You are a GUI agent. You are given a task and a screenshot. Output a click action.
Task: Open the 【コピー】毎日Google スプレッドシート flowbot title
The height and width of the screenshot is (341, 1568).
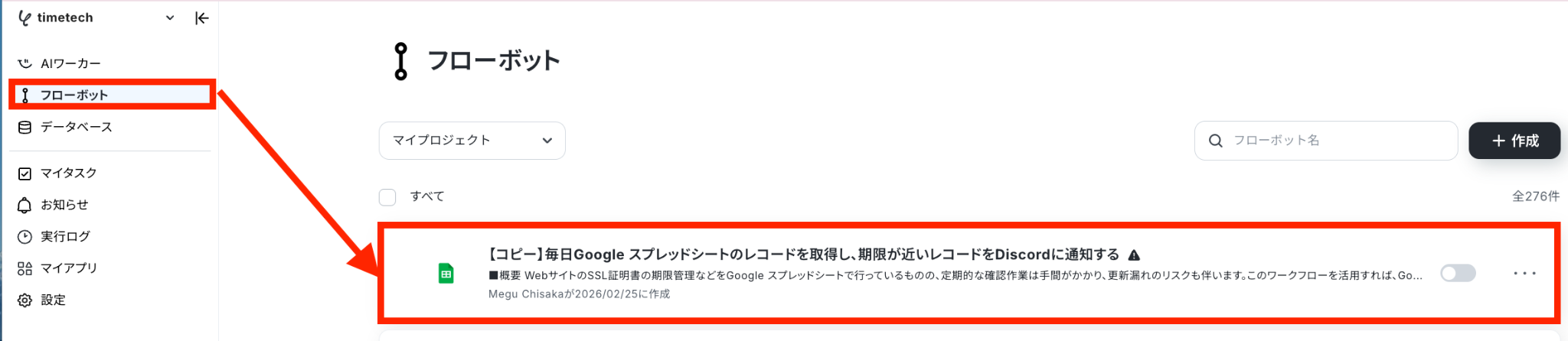[803, 255]
